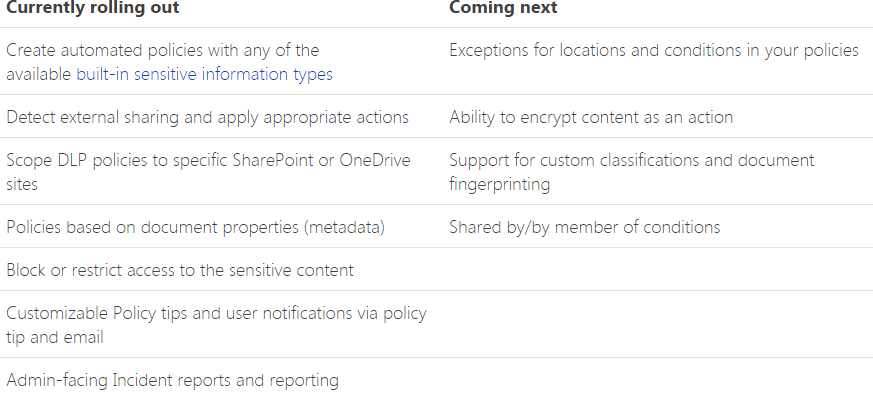Click 'Policies based on document properties (metadata)'

[195, 227]
